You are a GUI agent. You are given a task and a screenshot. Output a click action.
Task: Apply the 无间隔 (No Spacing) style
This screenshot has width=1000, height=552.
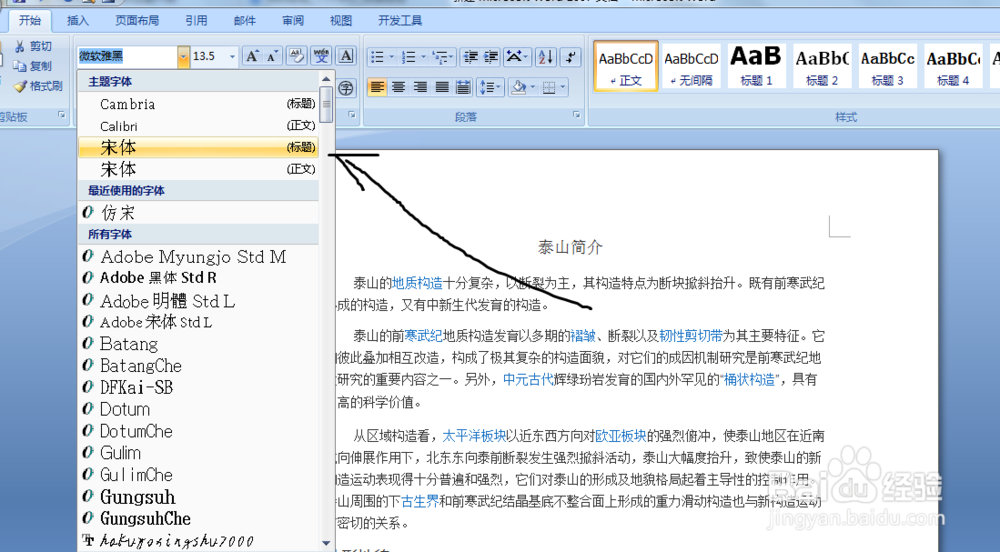(x=691, y=67)
